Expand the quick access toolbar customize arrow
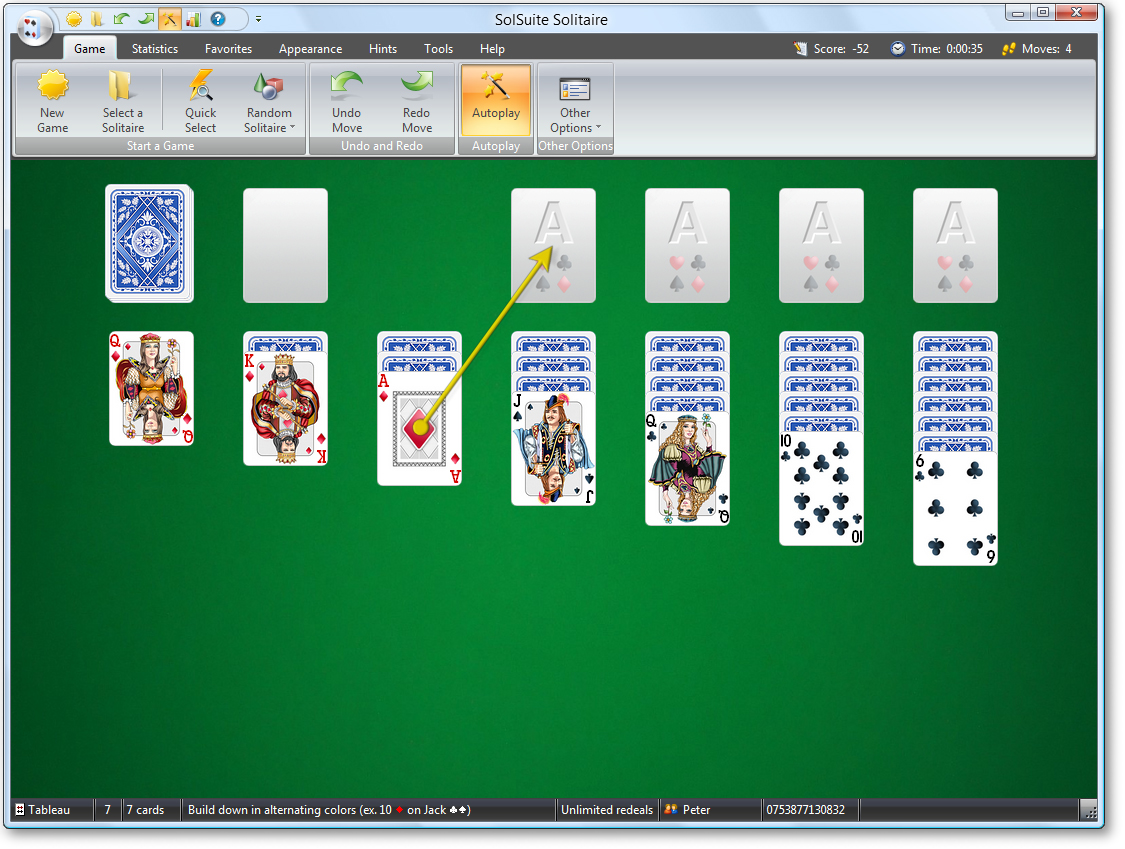This screenshot has width=1125, height=849. pos(258,19)
